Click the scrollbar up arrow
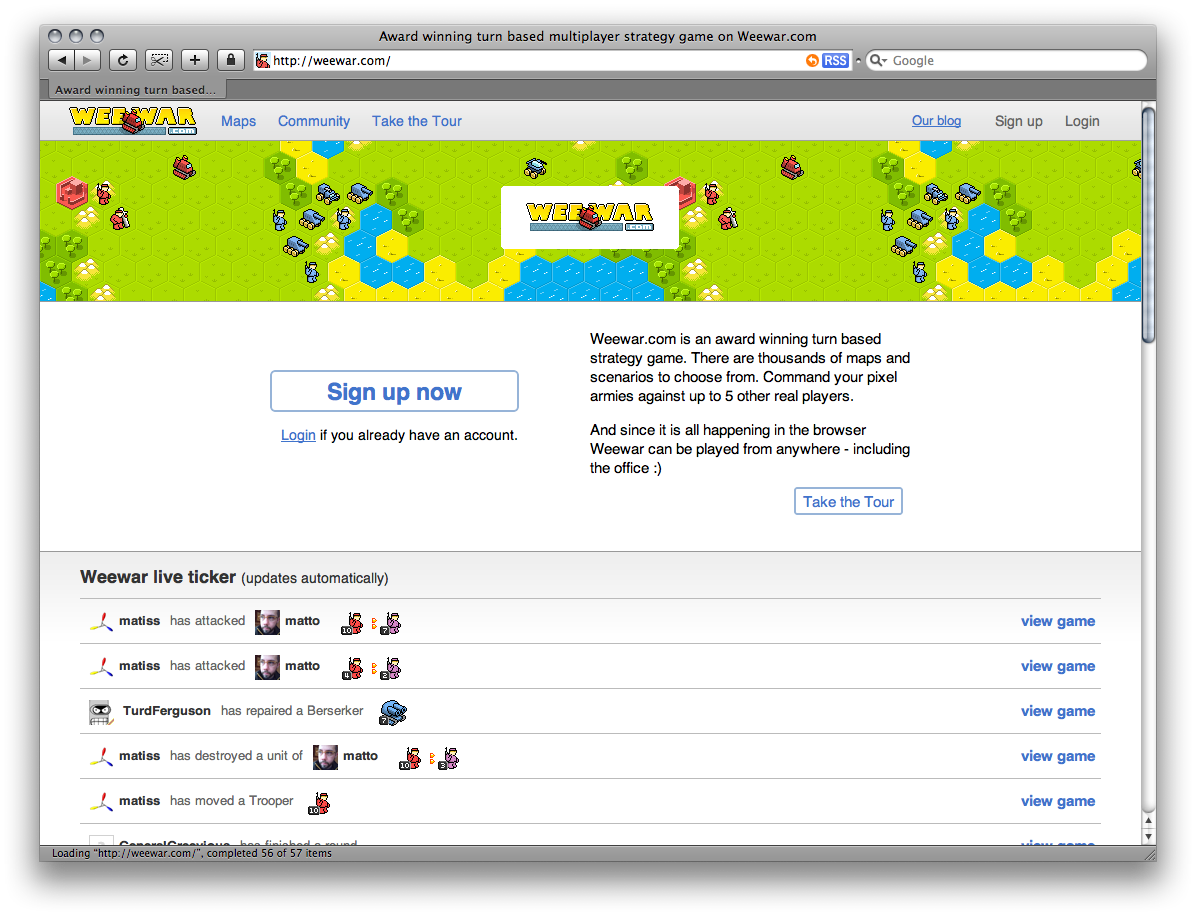The width and height of the screenshot is (1196, 916). point(1149,821)
